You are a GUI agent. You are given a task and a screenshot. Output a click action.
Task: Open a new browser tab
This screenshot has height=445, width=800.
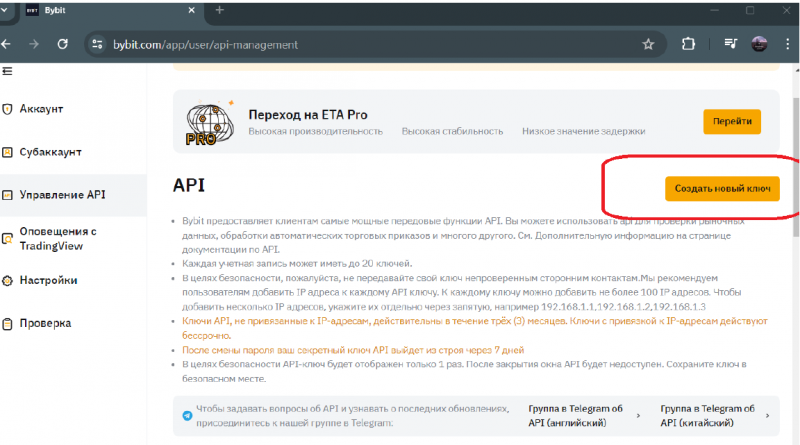pos(219,10)
